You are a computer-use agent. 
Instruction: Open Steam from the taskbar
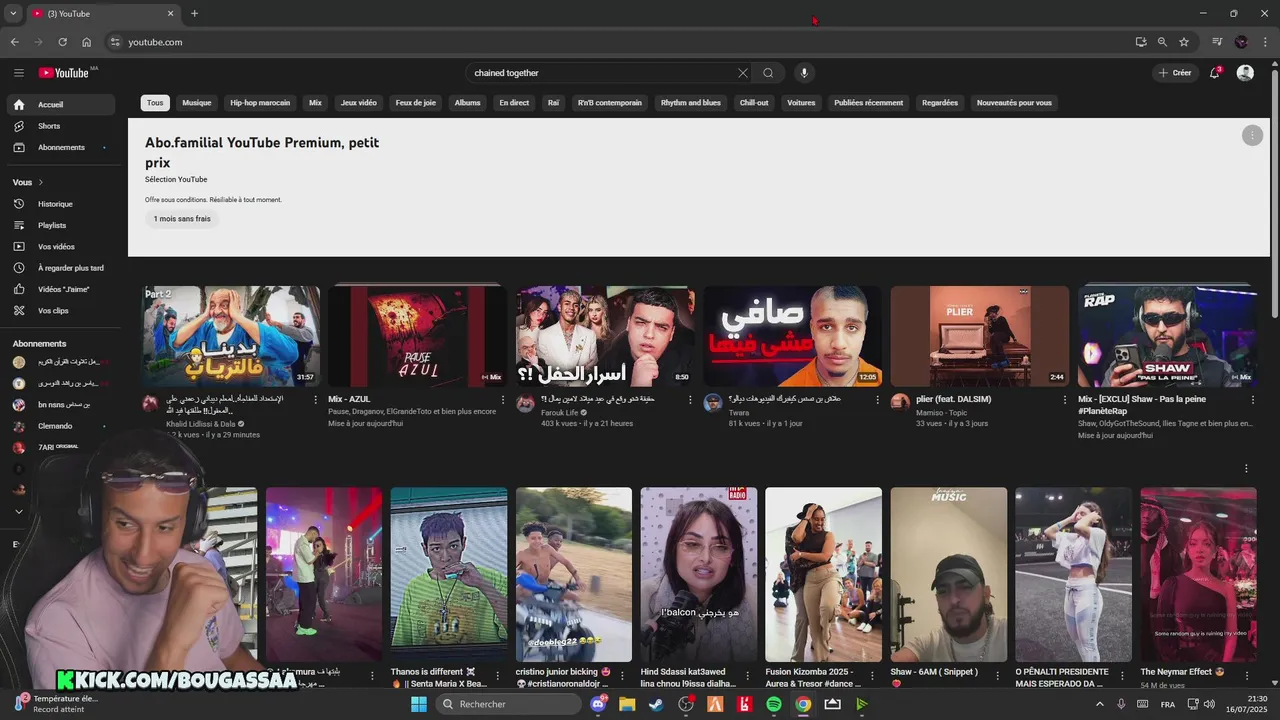point(656,704)
